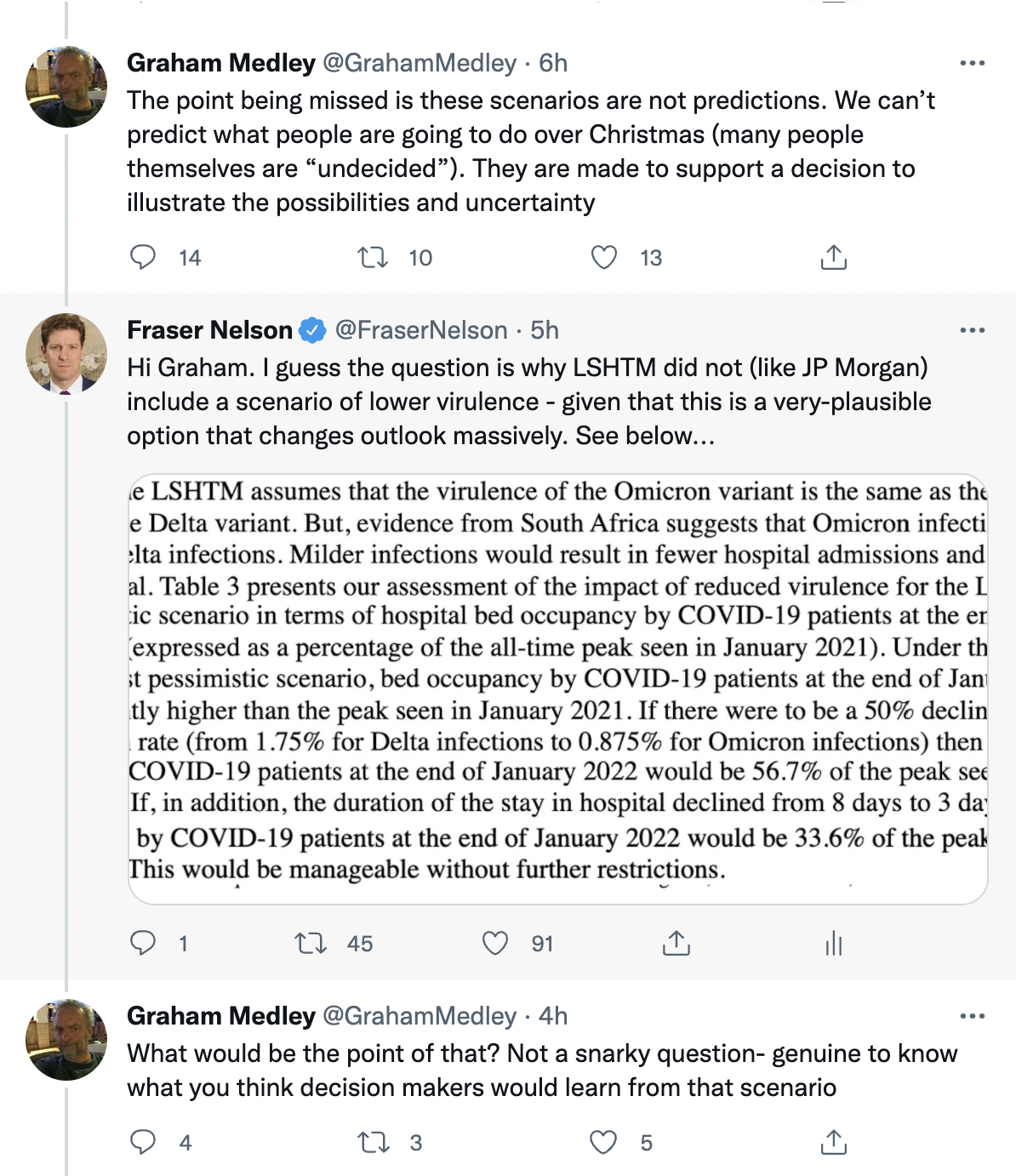This screenshot has width=1016, height=1176.
Task: Share Graham Medley's first tweet
Action: pyautogui.click(x=834, y=257)
